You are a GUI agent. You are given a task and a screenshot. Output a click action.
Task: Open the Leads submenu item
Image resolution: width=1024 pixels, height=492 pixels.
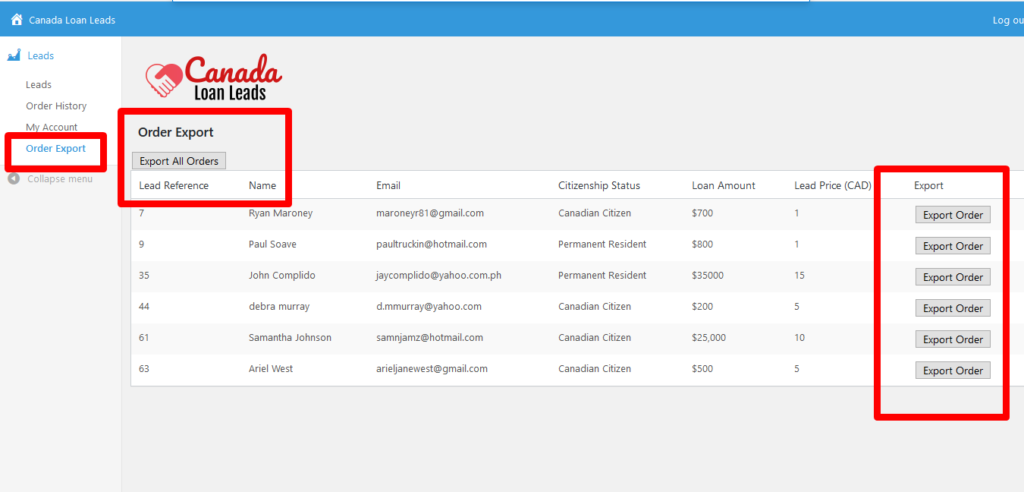(39, 85)
